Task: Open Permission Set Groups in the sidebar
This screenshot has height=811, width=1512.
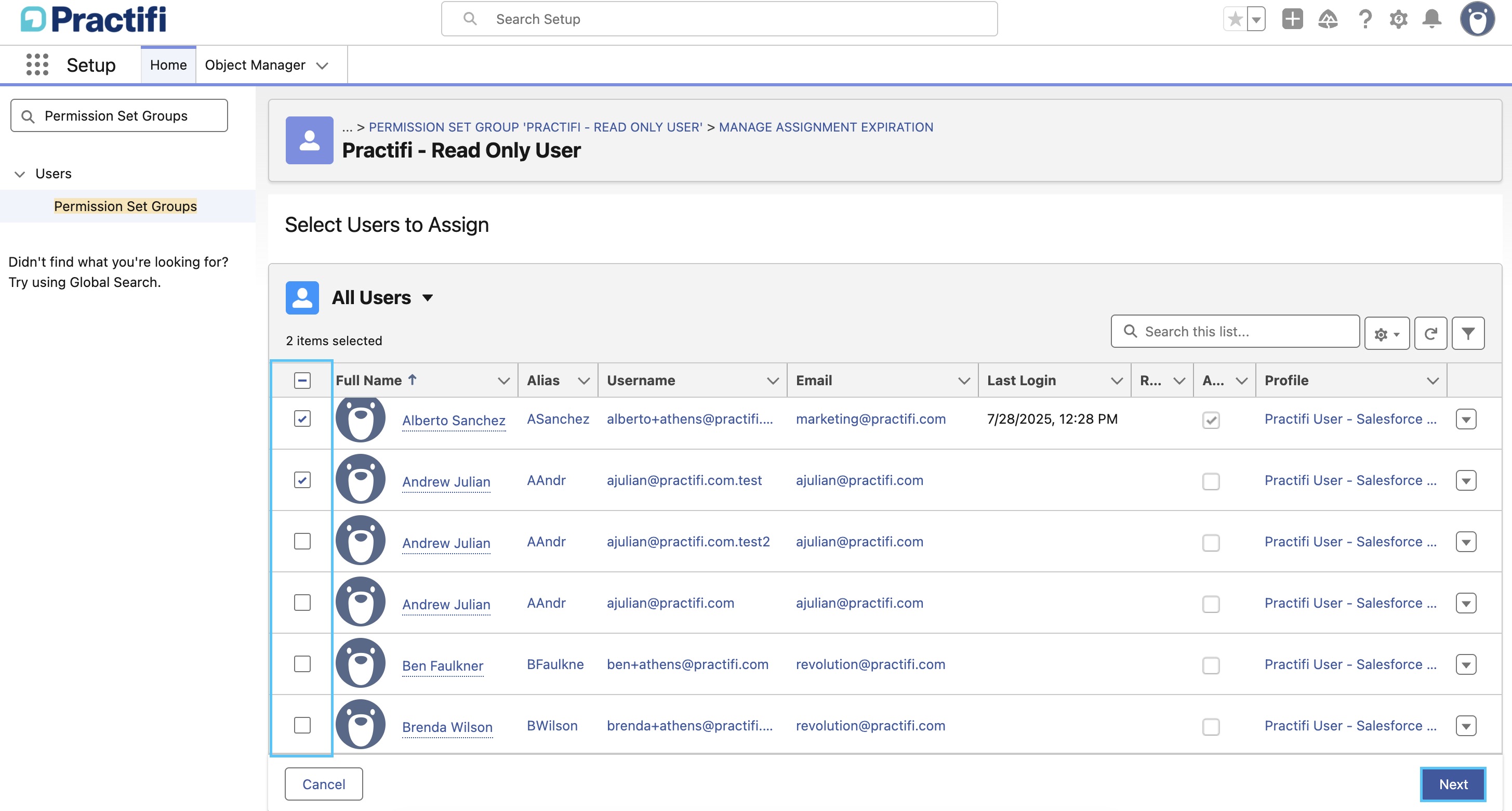Action: coord(125,206)
